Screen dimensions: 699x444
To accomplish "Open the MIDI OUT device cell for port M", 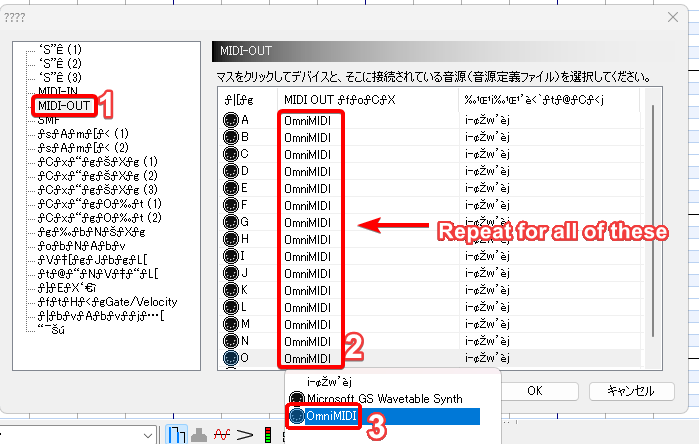I will 308,324.
